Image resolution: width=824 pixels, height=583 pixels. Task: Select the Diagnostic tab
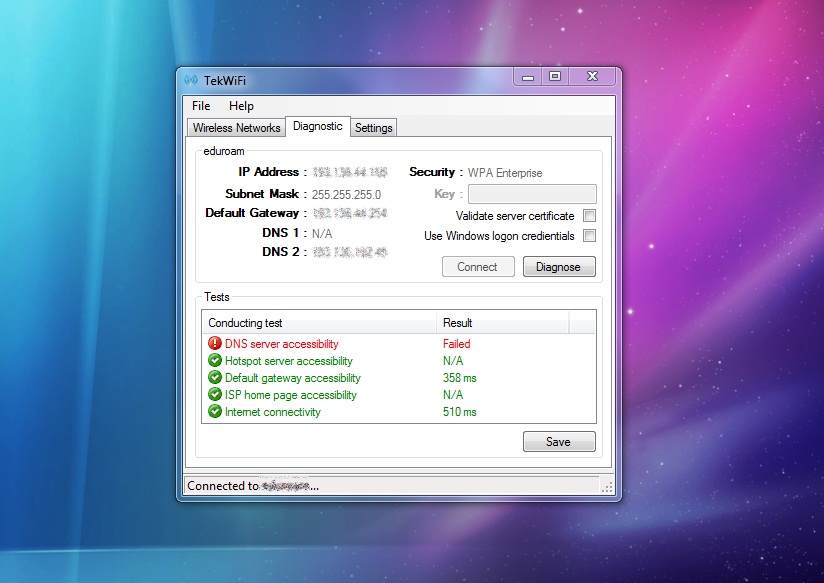pos(317,126)
